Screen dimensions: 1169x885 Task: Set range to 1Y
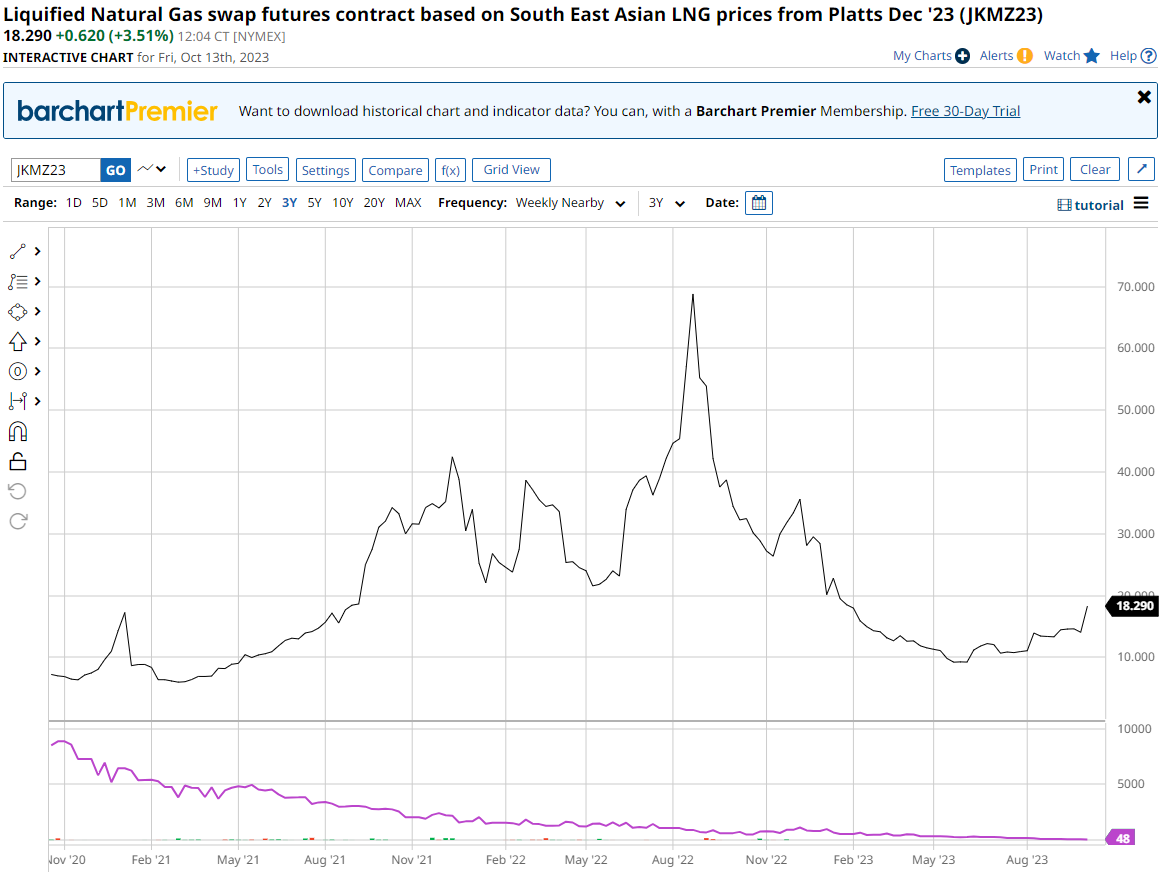[x=240, y=203]
